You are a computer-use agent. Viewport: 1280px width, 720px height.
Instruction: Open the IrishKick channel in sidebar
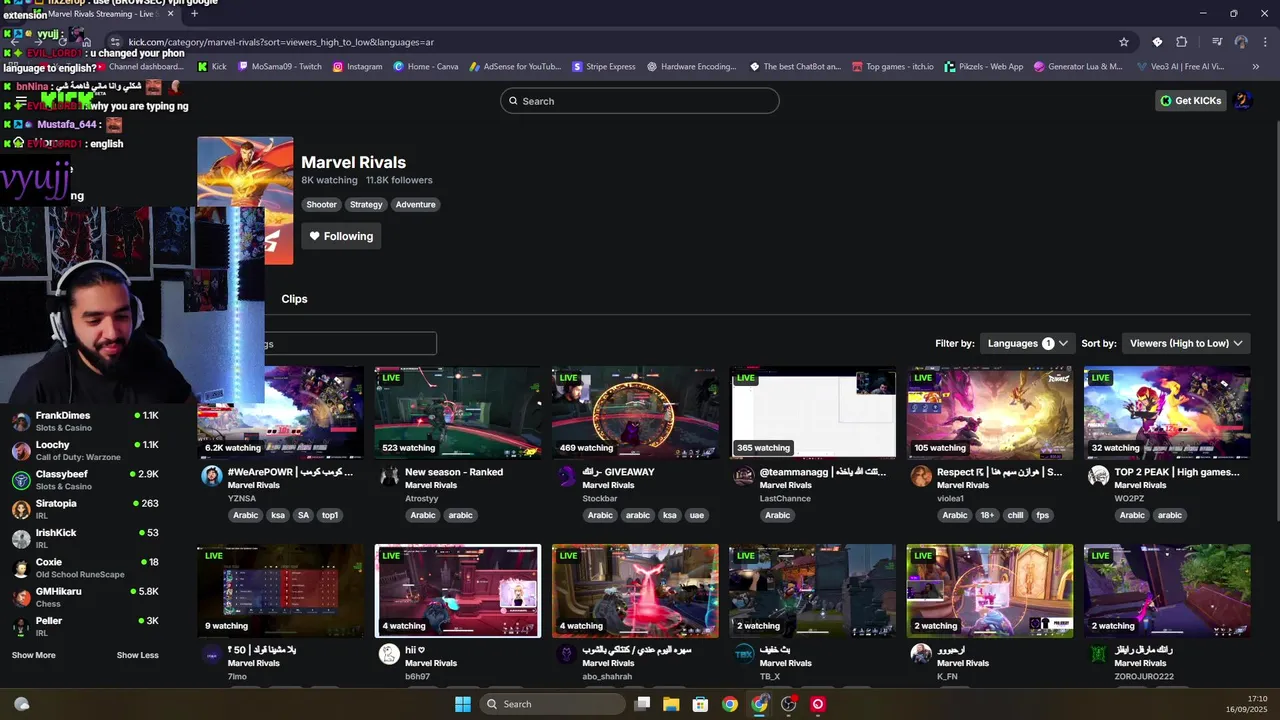pos(85,538)
